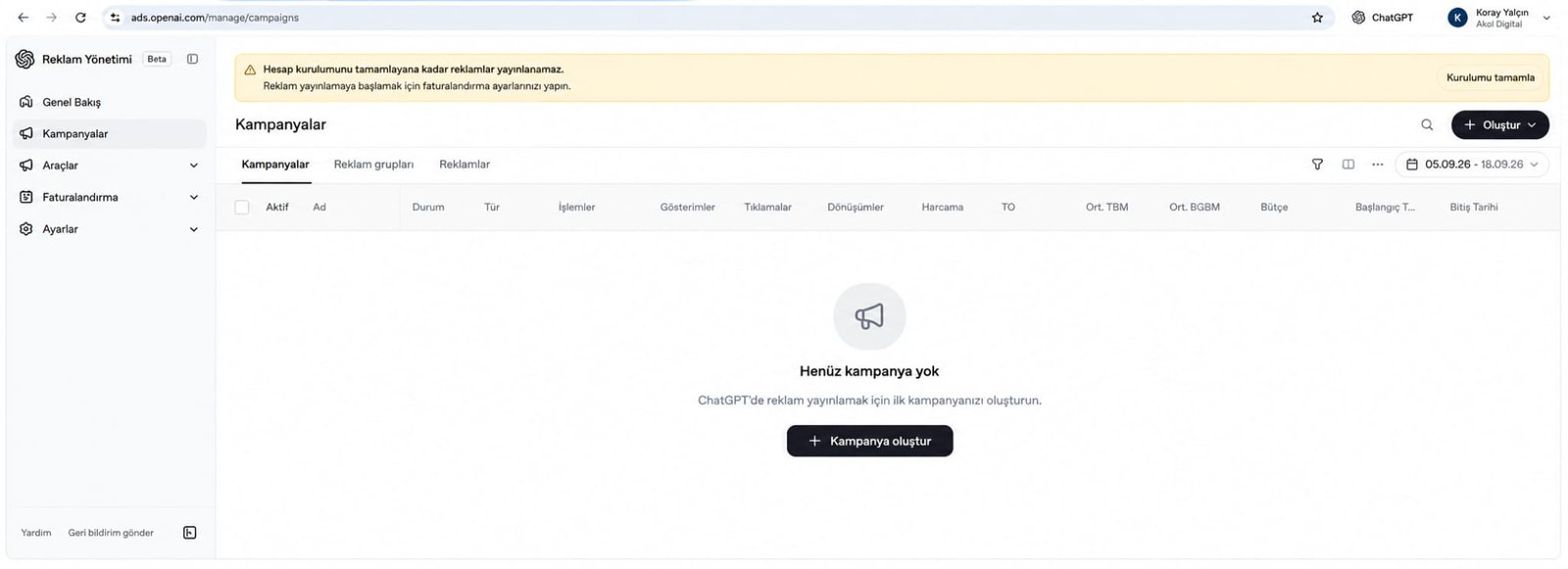Image resolution: width=1568 pixels, height=569 pixels.
Task: Open Faturalandırma sidebar item
Action: coord(80,197)
